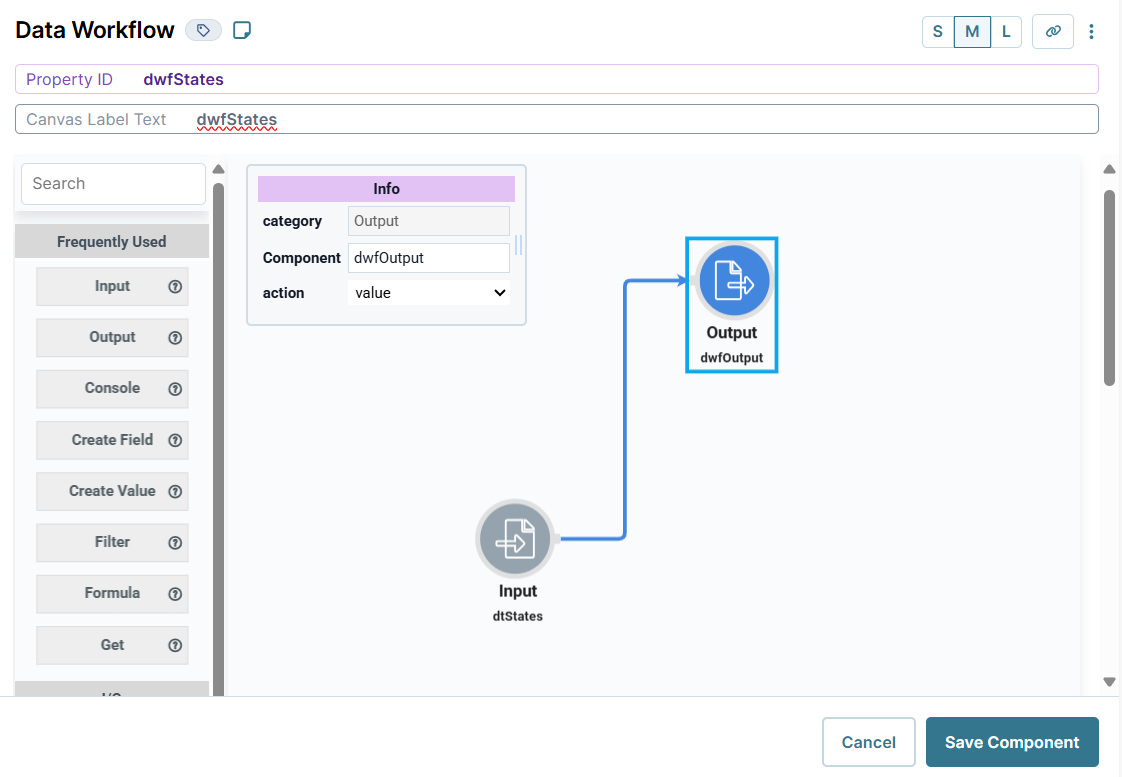Edit the Component dwfOutput field
Viewport: 1122px width, 777px height.
pos(429,258)
